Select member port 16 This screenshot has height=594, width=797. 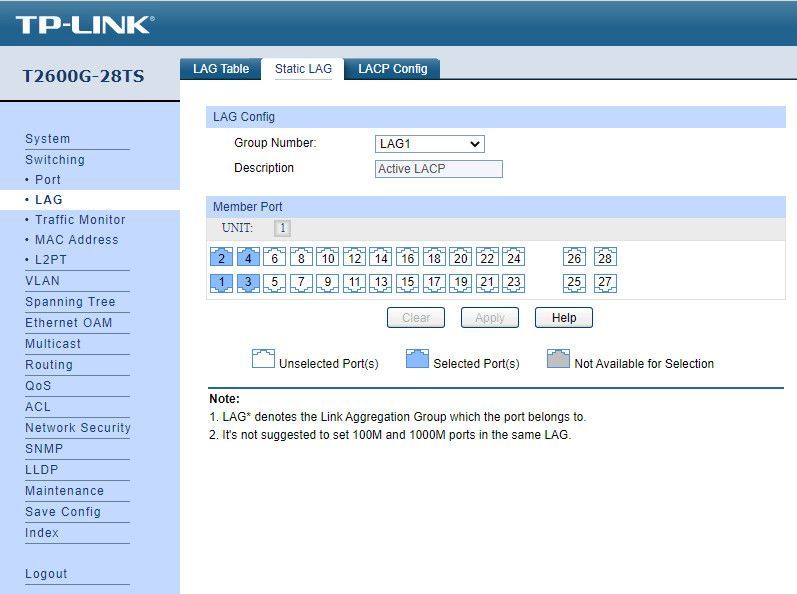click(408, 257)
